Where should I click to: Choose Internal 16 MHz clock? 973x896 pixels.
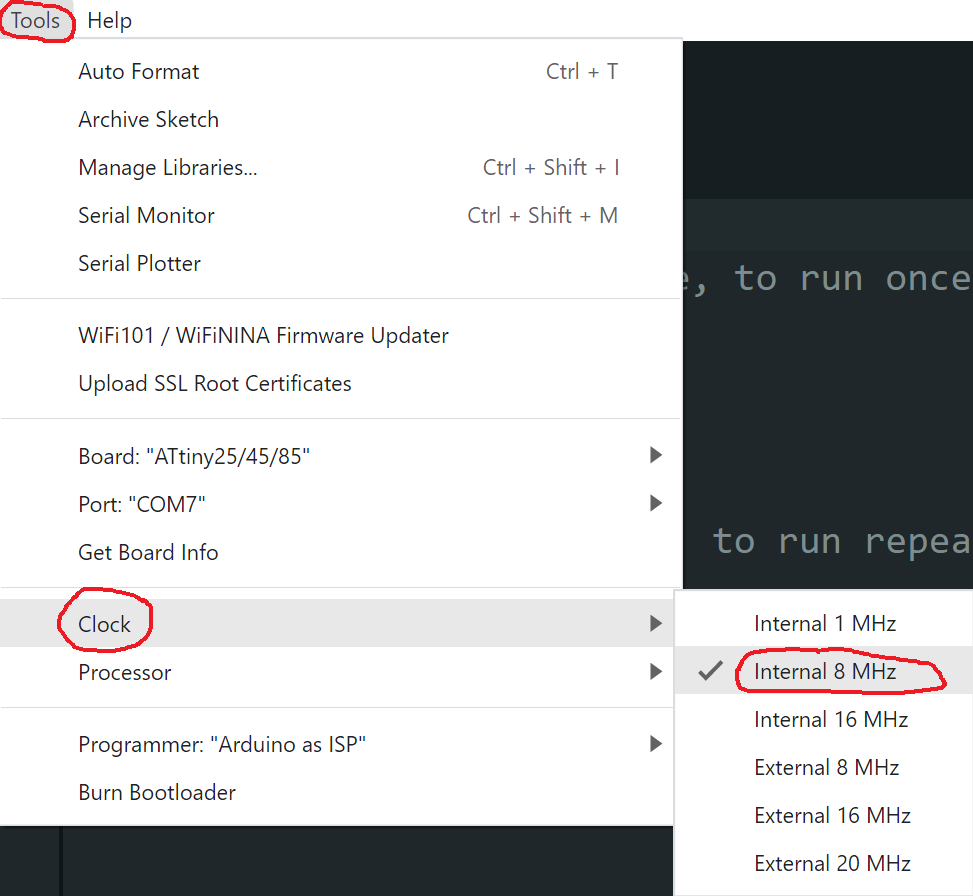point(830,720)
